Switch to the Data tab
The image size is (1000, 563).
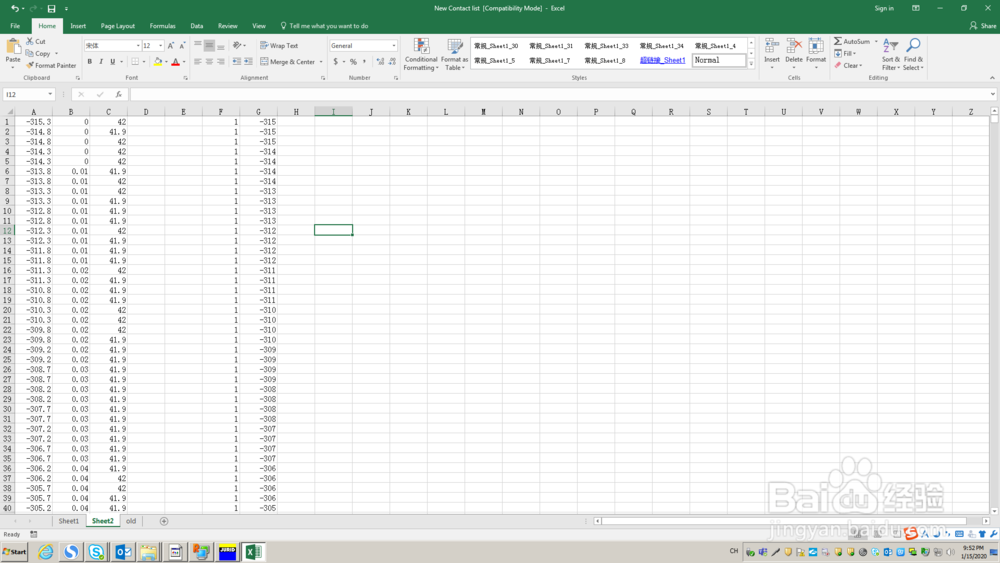[196, 26]
